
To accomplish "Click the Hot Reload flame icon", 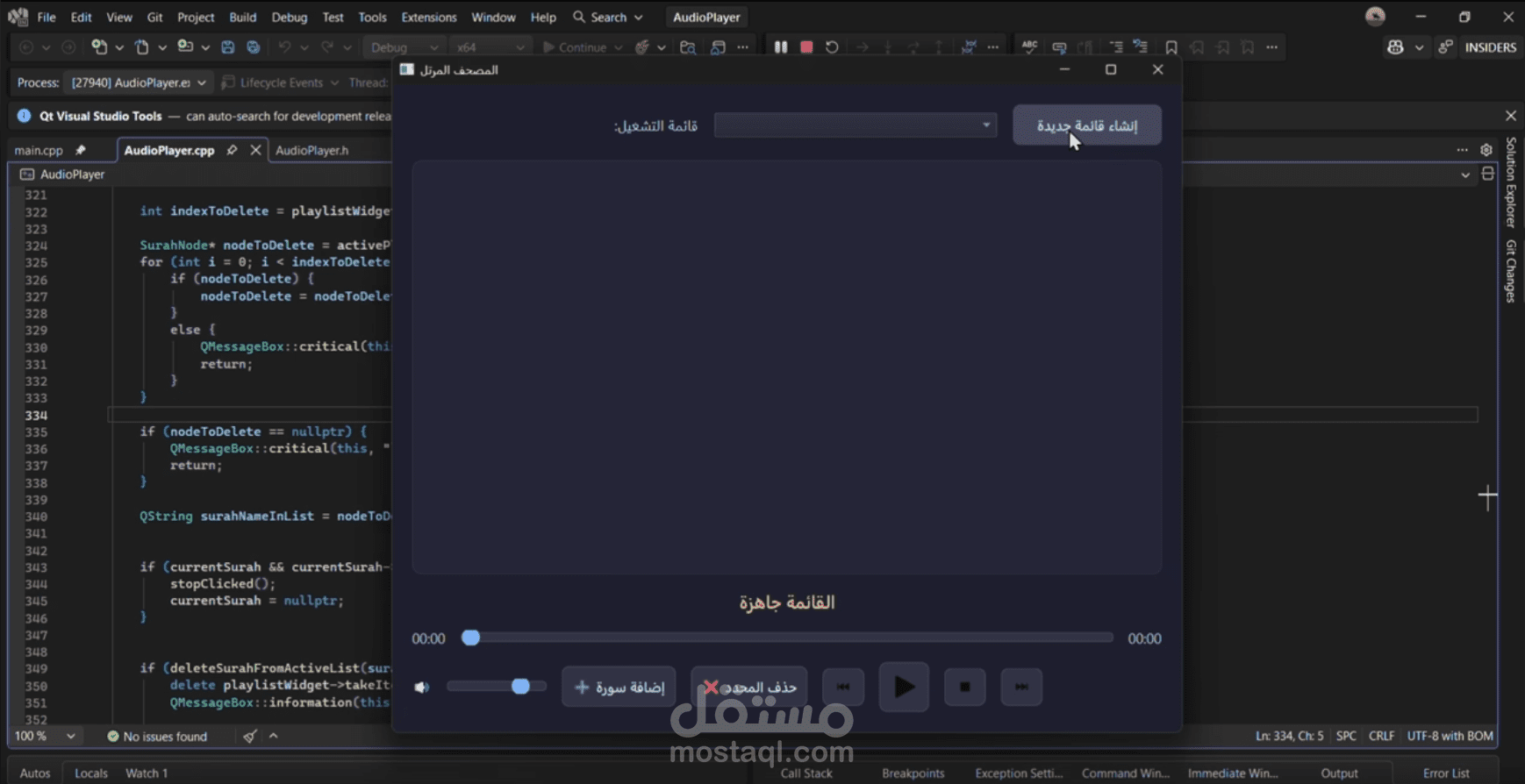I will point(642,47).
